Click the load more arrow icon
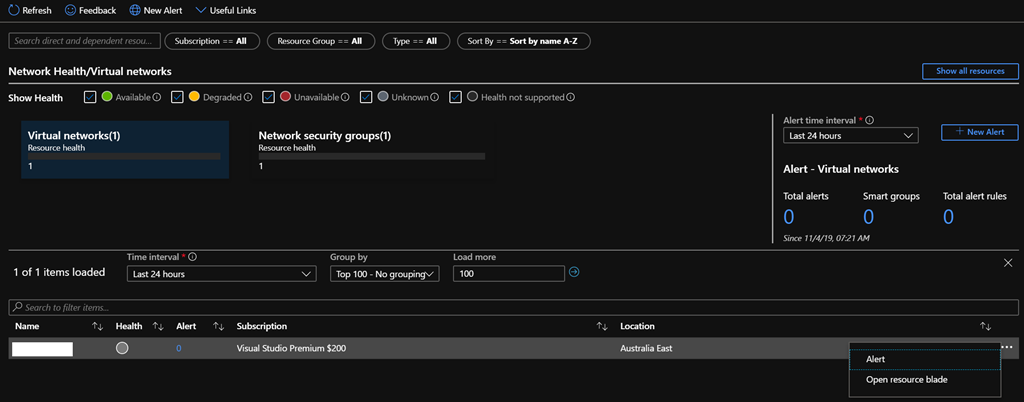1024x402 pixels. point(574,272)
